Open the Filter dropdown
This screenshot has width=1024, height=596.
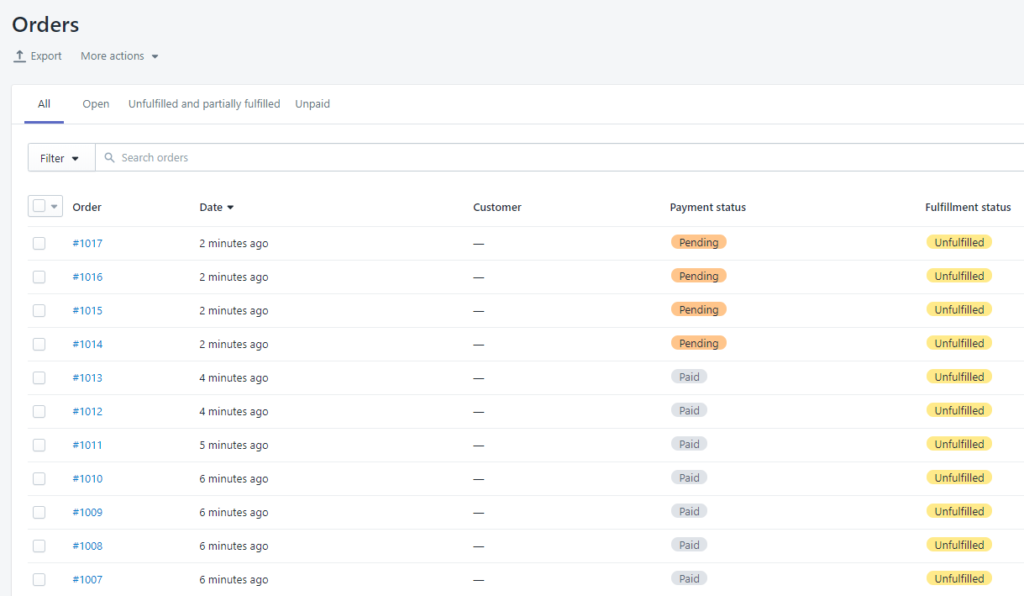click(x=59, y=157)
